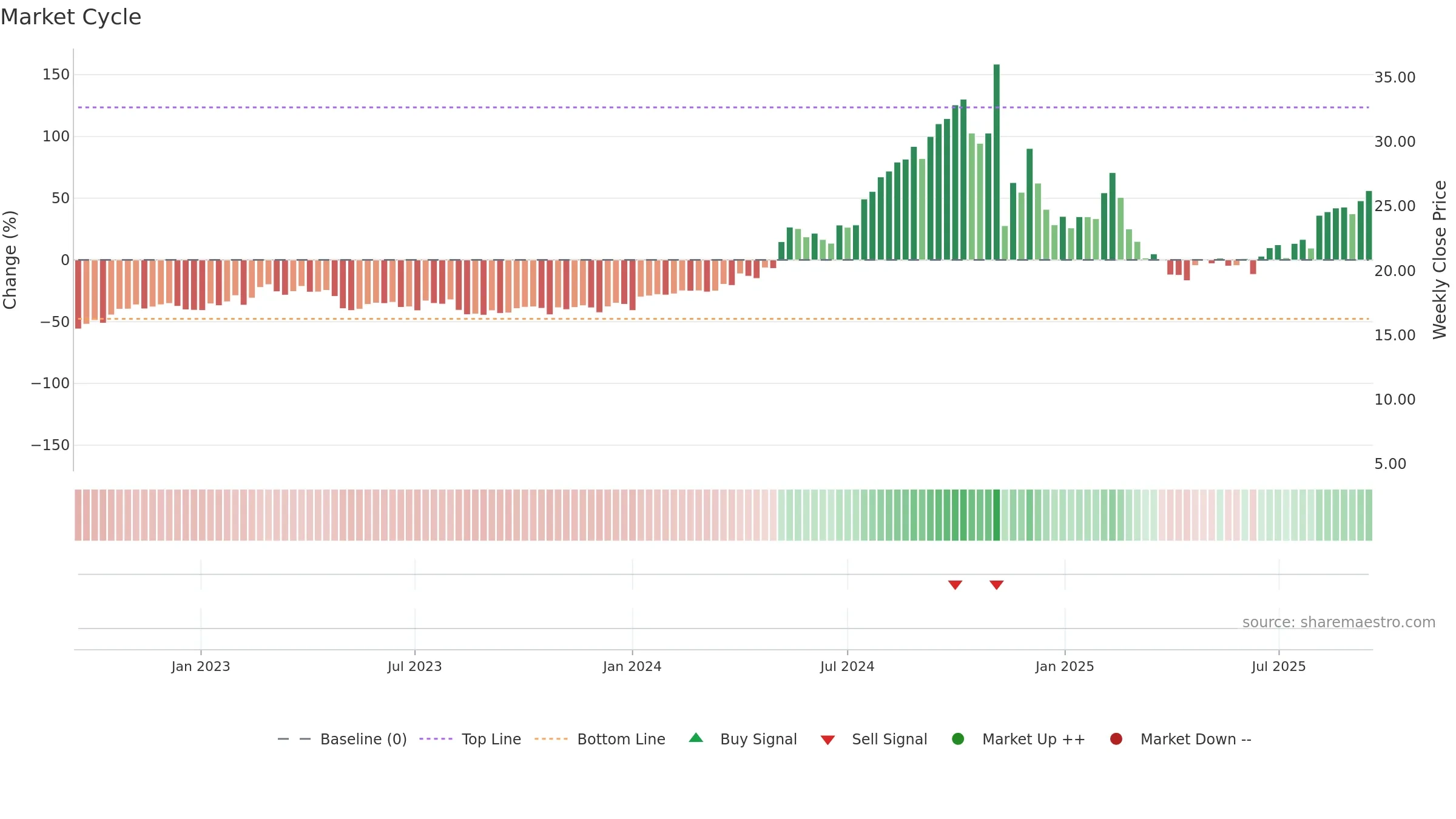The image size is (1456, 819).
Task: Click the second red sell signal triangle
Action: click(x=996, y=585)
